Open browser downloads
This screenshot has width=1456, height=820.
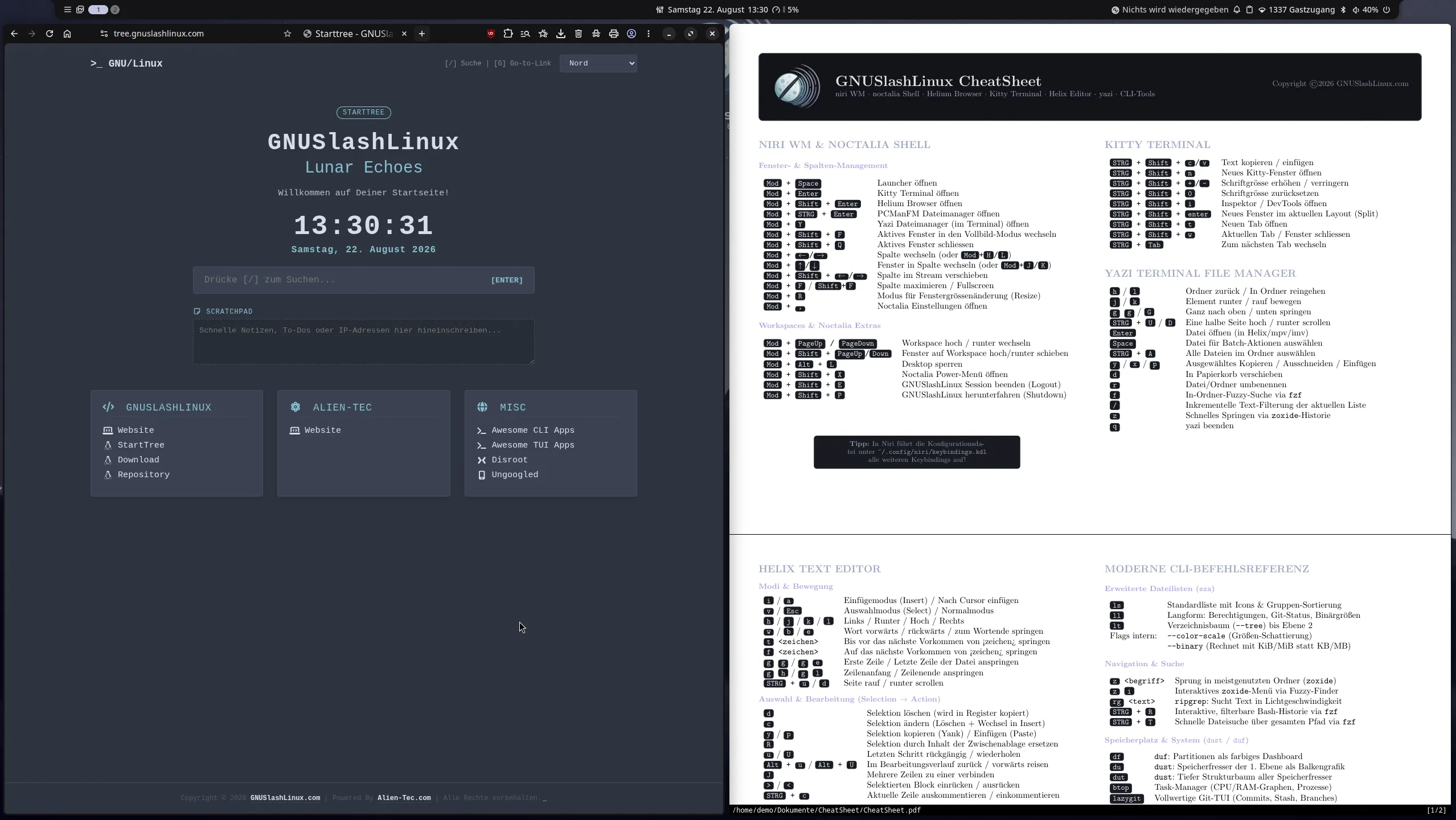click(561, 34)
